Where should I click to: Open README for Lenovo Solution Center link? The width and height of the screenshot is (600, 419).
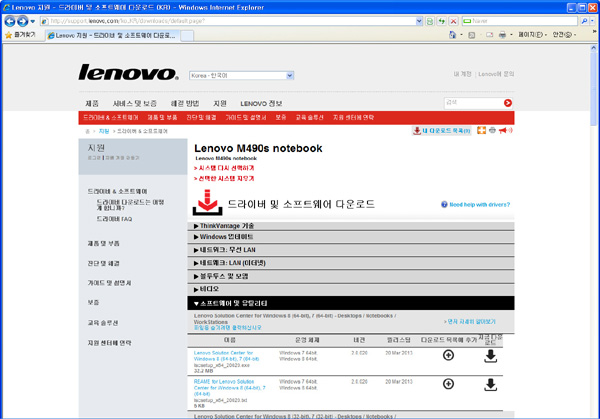pos(229,388)
